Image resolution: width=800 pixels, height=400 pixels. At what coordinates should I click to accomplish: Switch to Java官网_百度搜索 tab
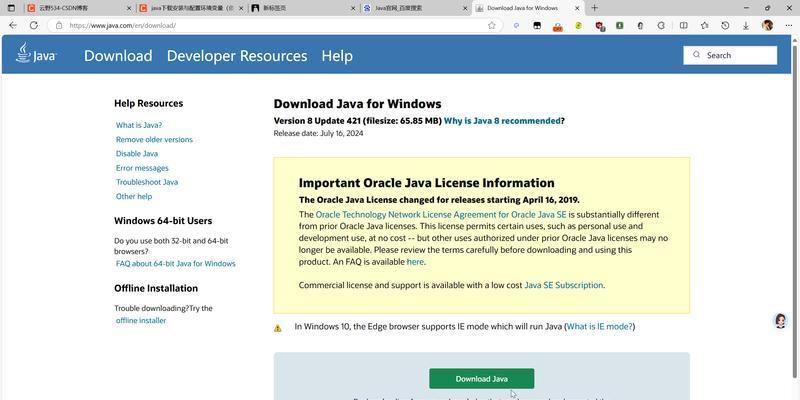415,8
